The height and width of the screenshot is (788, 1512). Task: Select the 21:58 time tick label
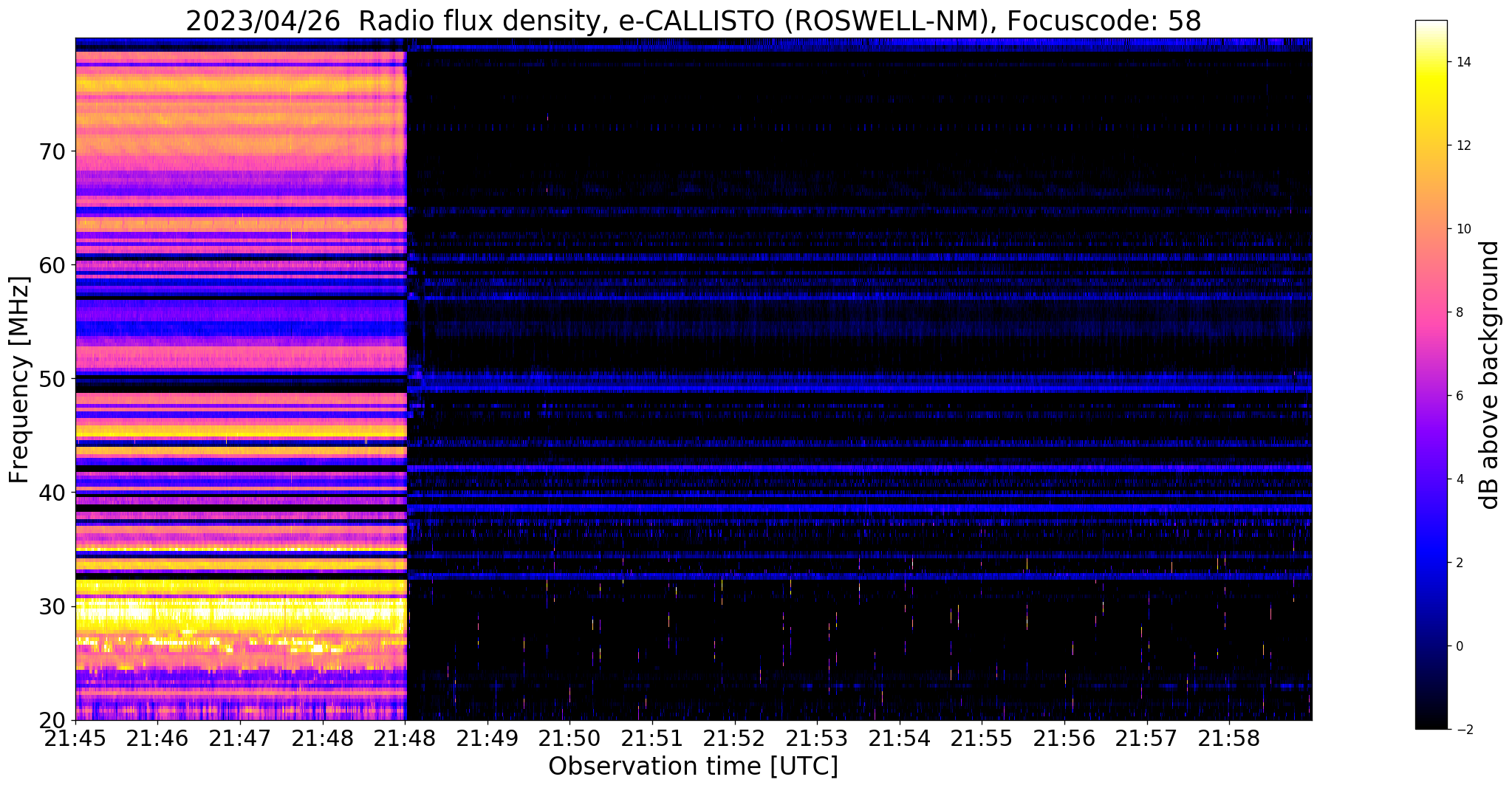pos(1229,737)
